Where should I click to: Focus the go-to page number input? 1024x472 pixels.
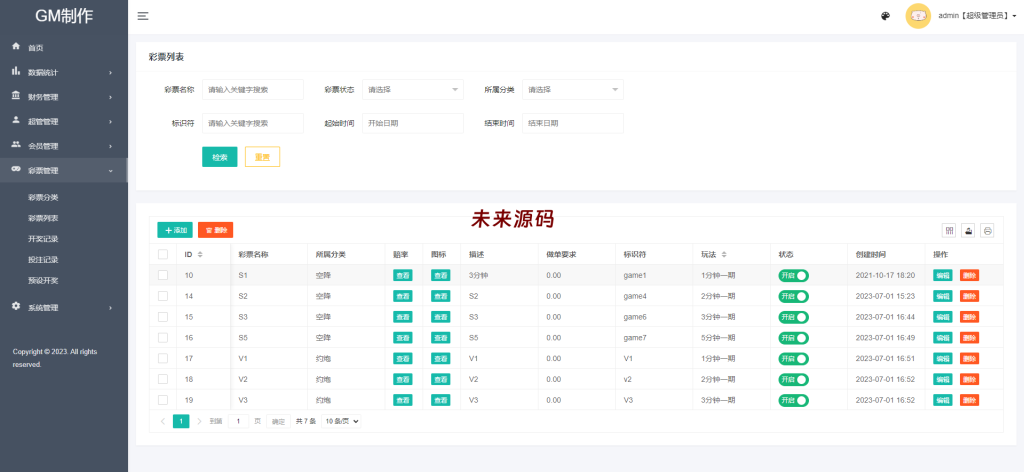click(238, 421)
